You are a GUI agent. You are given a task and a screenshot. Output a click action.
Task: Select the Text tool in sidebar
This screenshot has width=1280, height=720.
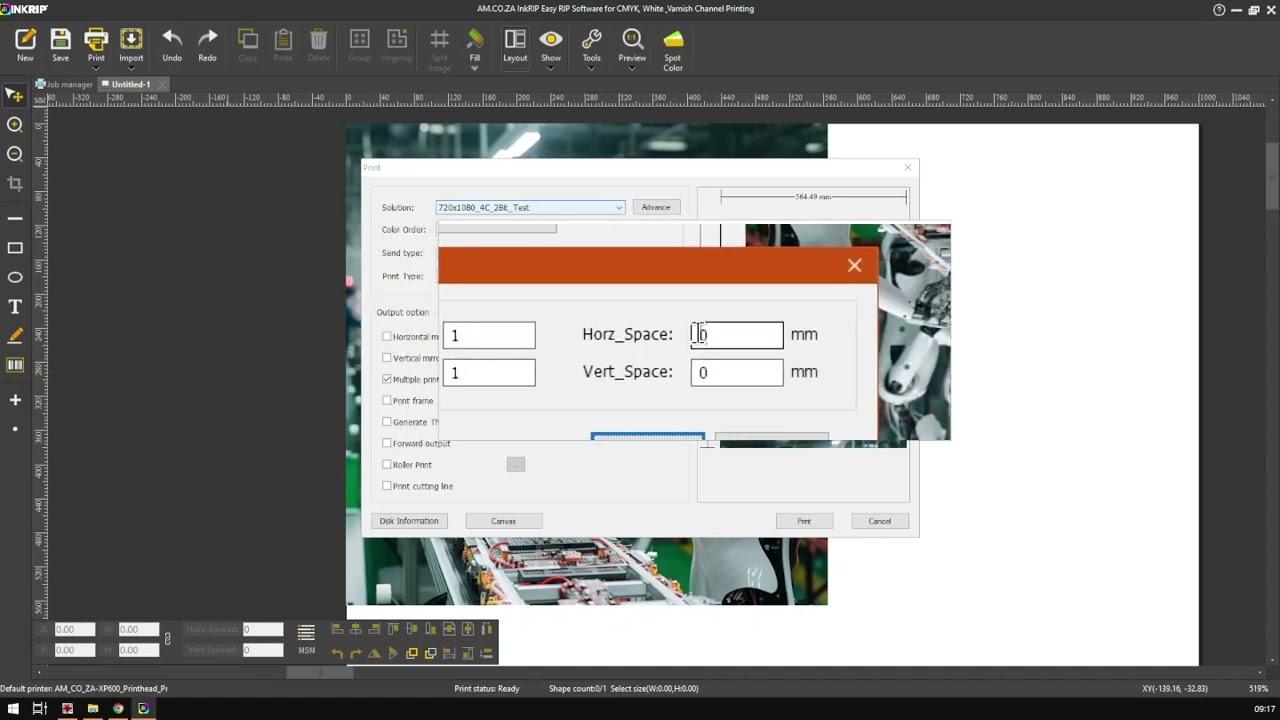pyautogui.click(x=15, y=306)
